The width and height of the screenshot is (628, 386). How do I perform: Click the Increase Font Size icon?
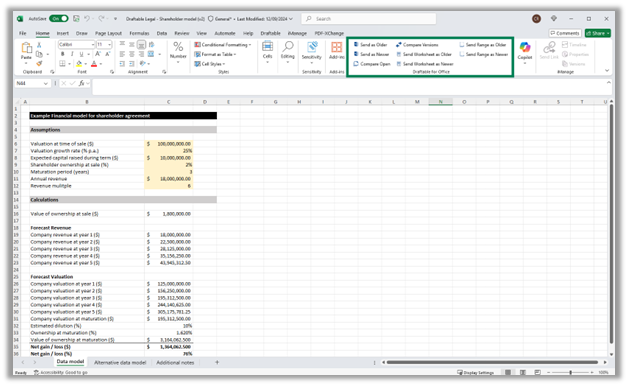[98, 54]
